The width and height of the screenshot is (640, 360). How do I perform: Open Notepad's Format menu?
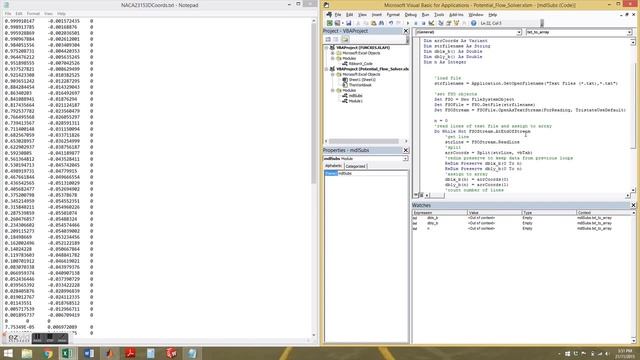(x=33, y=13)
